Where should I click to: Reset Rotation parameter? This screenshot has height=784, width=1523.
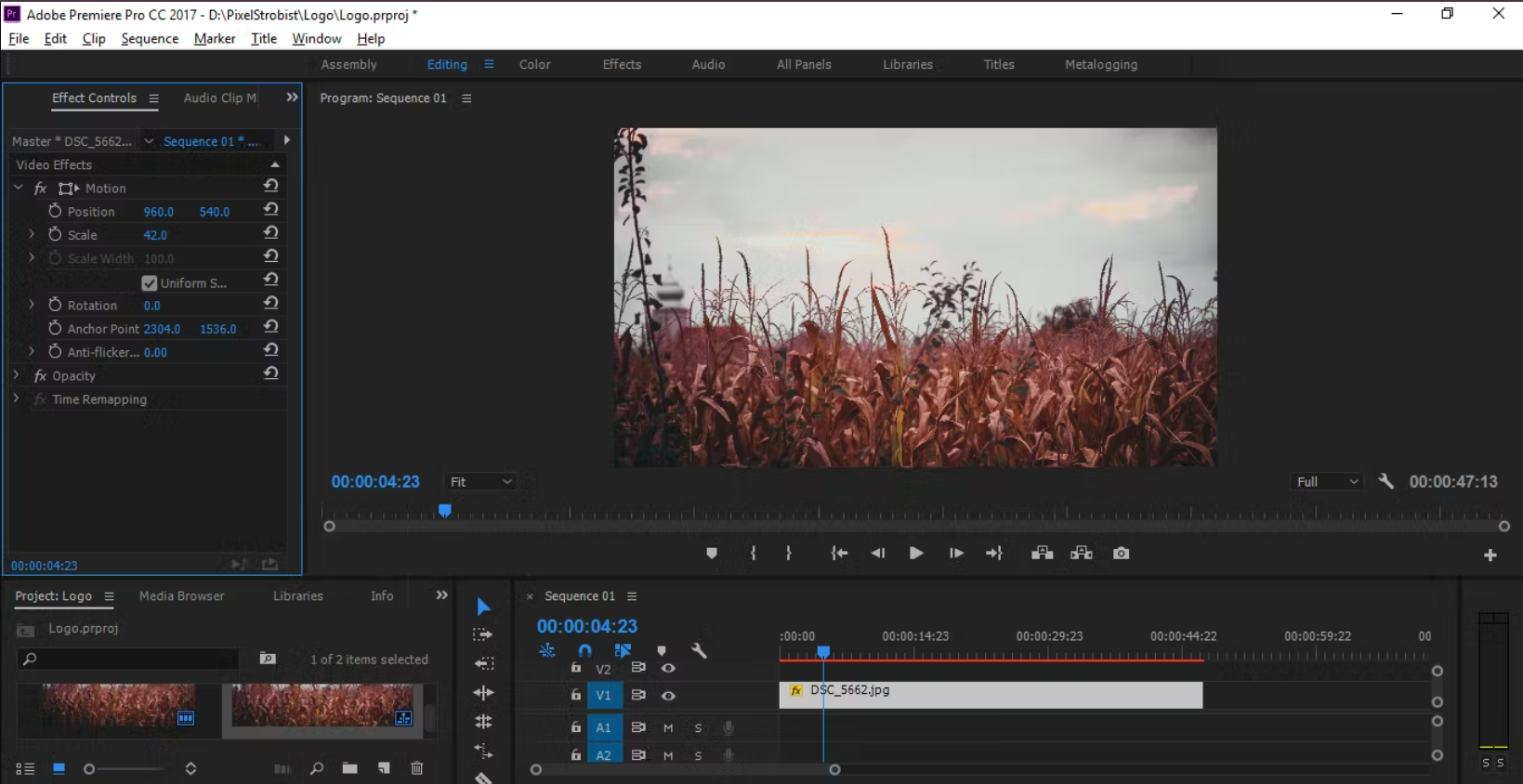pos(270,304)
